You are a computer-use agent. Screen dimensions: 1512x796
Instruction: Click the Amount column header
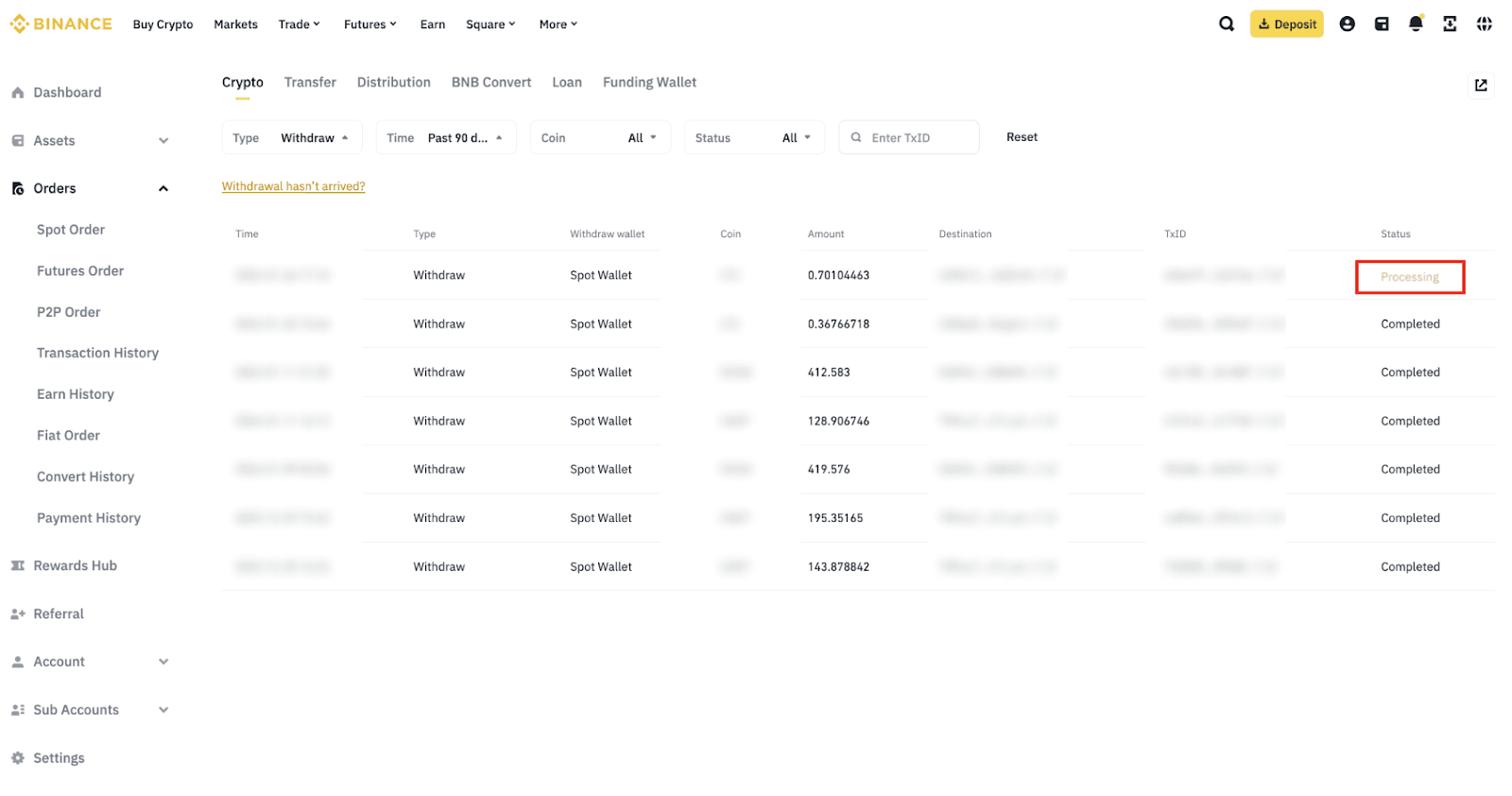pyautogui.click(x=826, y=234)
